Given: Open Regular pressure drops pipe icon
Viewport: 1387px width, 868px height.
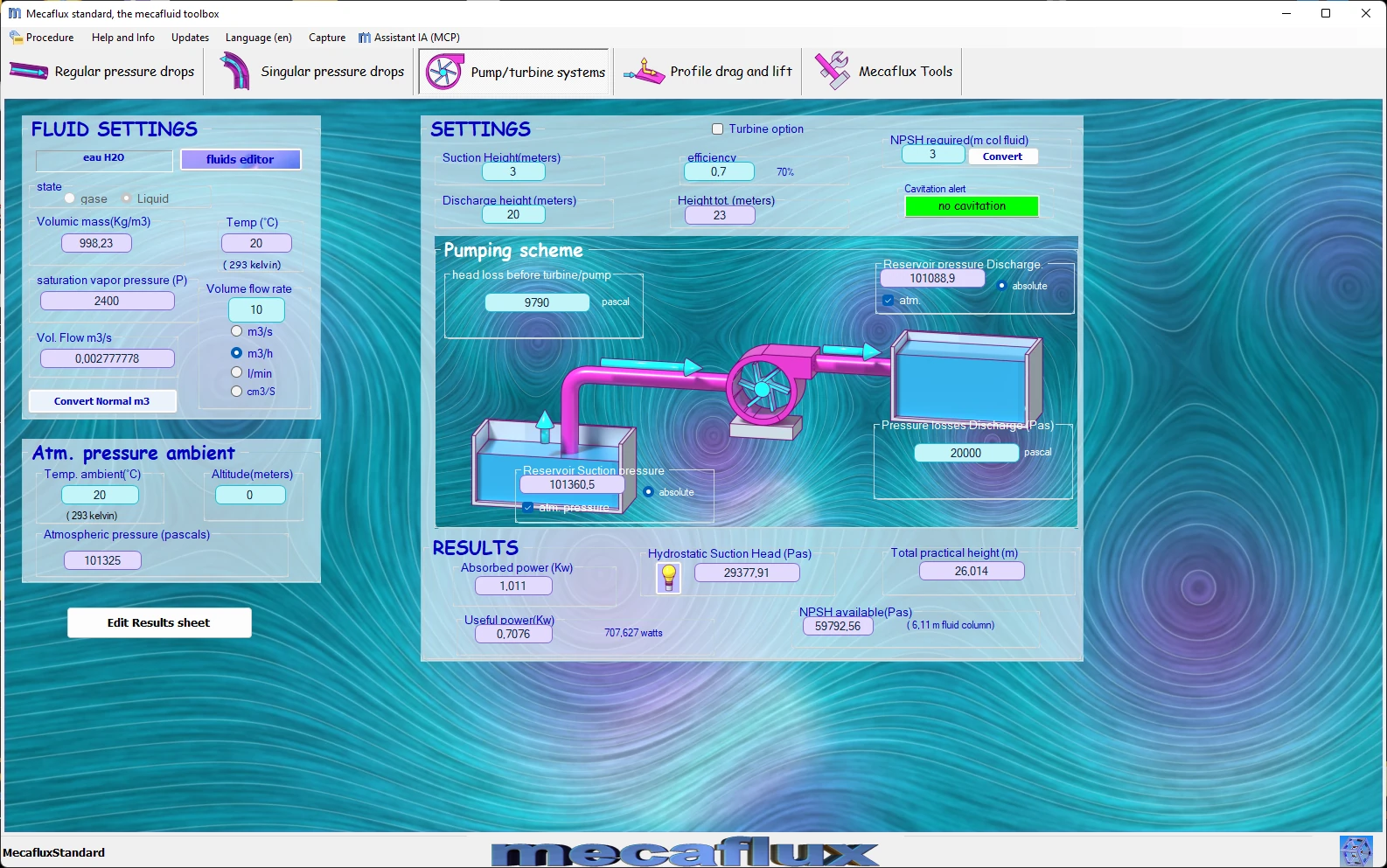Looking at the screenshot, I should (29, 72).
